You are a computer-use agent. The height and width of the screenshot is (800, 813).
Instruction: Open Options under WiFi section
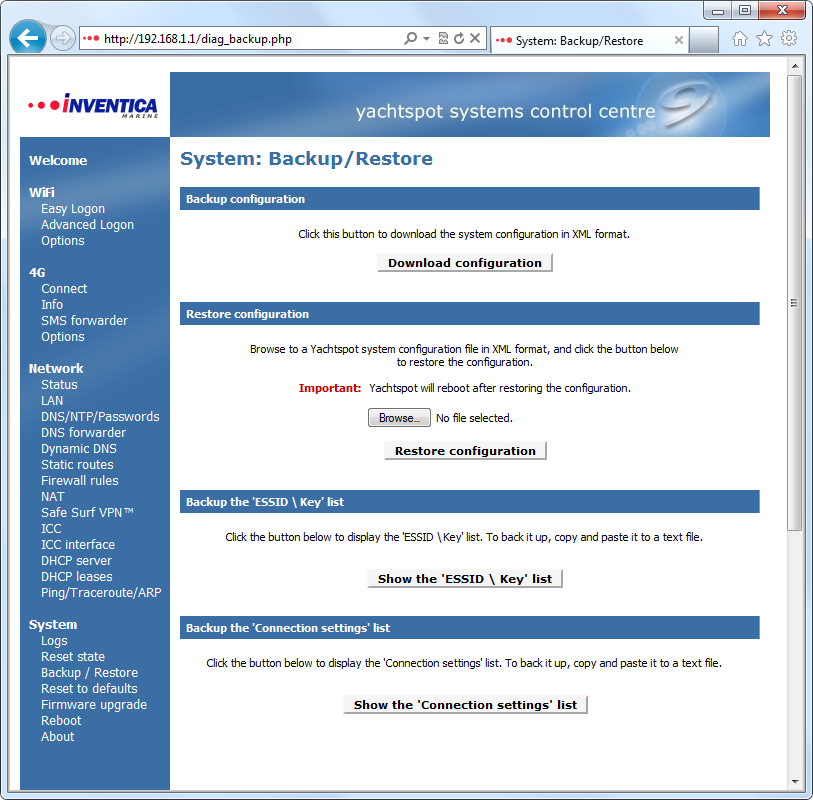tap(63, 241)
